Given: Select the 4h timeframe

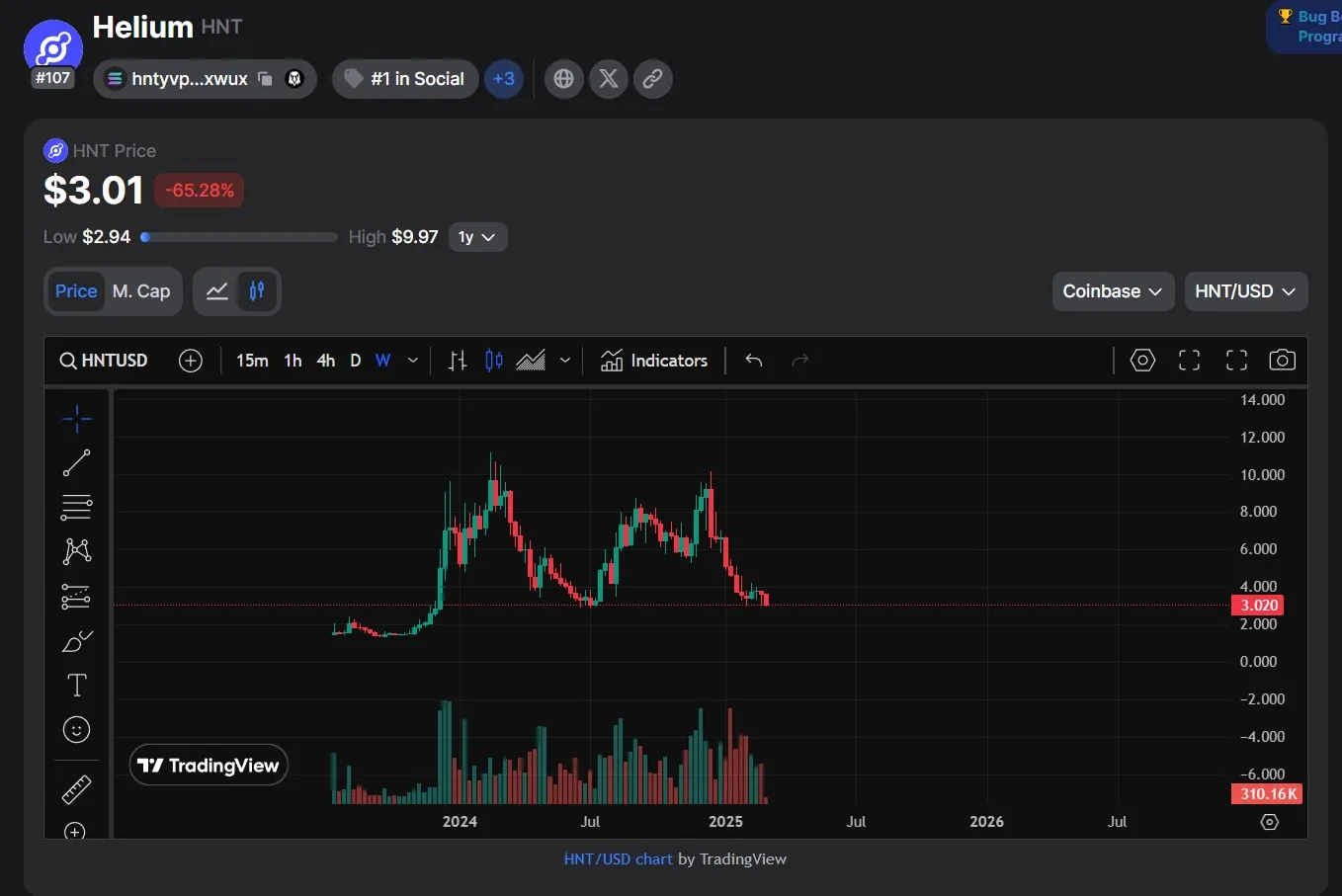Looking at the screenshot, I should (x=326, y=361).
